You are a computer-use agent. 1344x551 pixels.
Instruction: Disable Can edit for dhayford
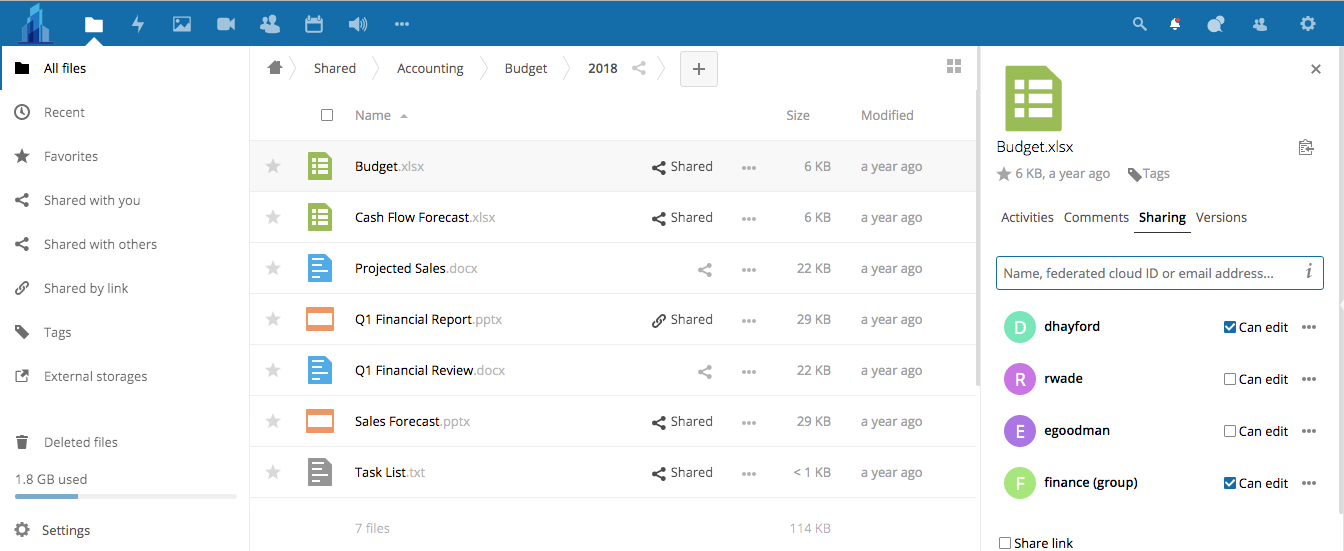1230,327
